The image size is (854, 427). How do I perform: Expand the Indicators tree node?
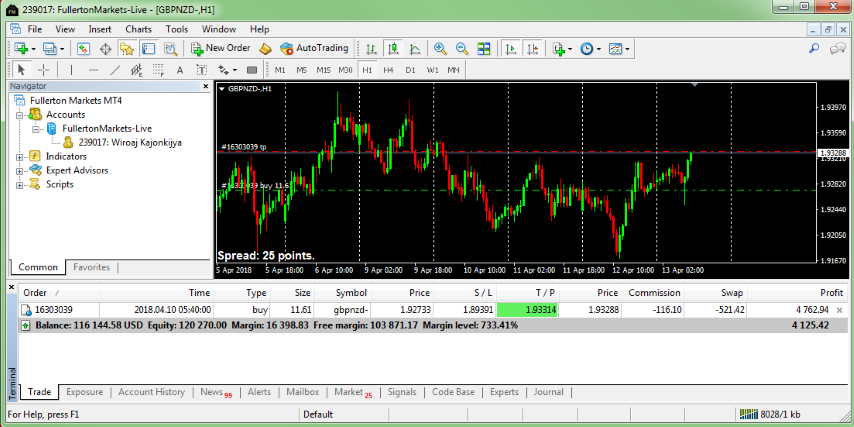click(20, 157)
